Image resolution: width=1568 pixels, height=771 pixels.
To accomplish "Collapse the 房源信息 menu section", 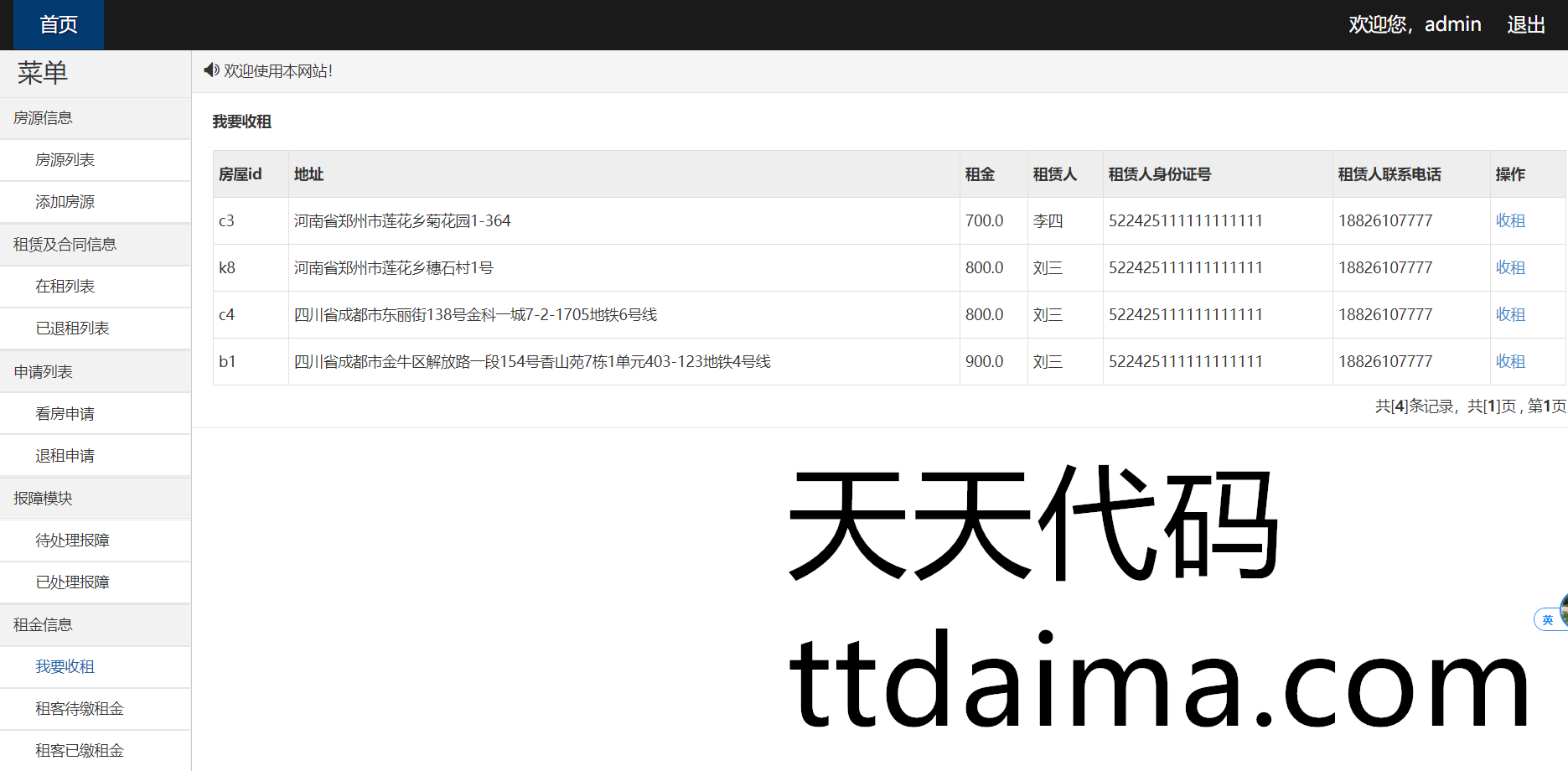I will (44, 118).
